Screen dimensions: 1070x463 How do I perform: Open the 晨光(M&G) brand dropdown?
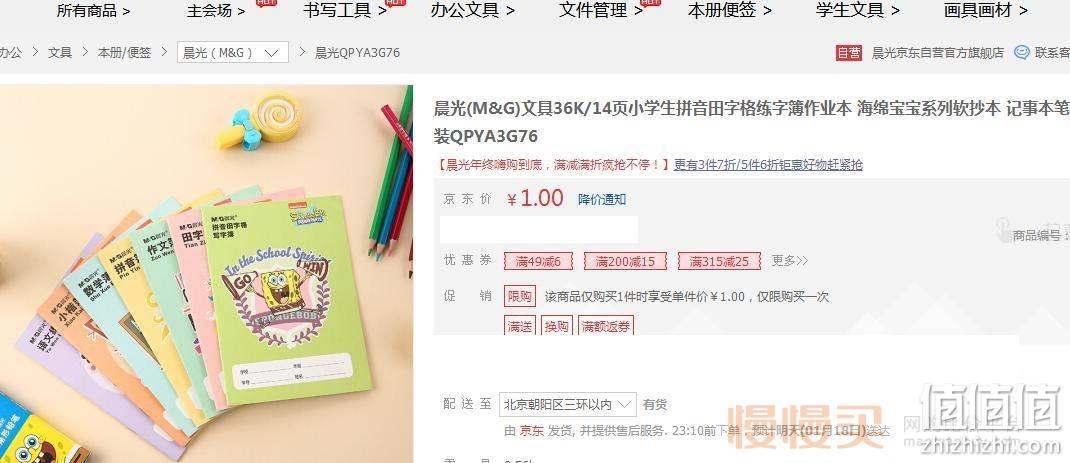(x=233, y=53)
